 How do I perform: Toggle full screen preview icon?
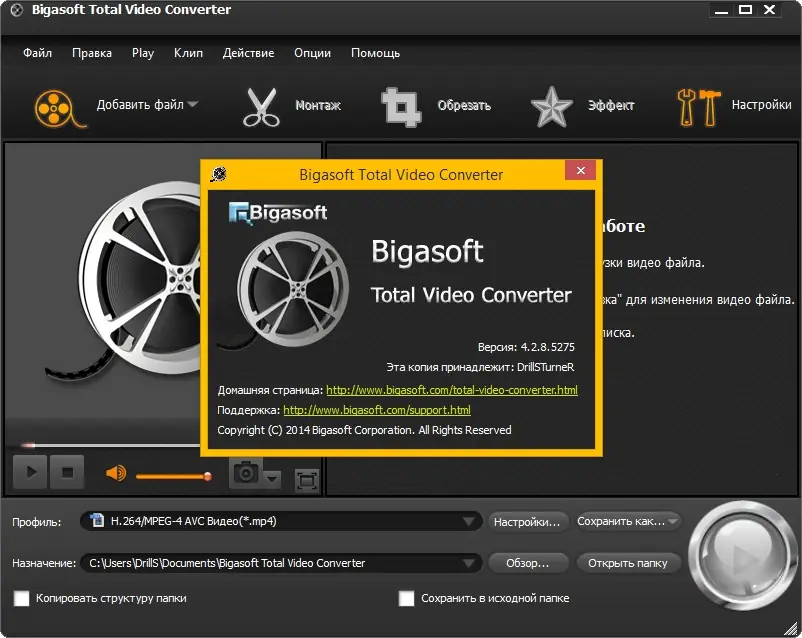(x=306, y=480)
